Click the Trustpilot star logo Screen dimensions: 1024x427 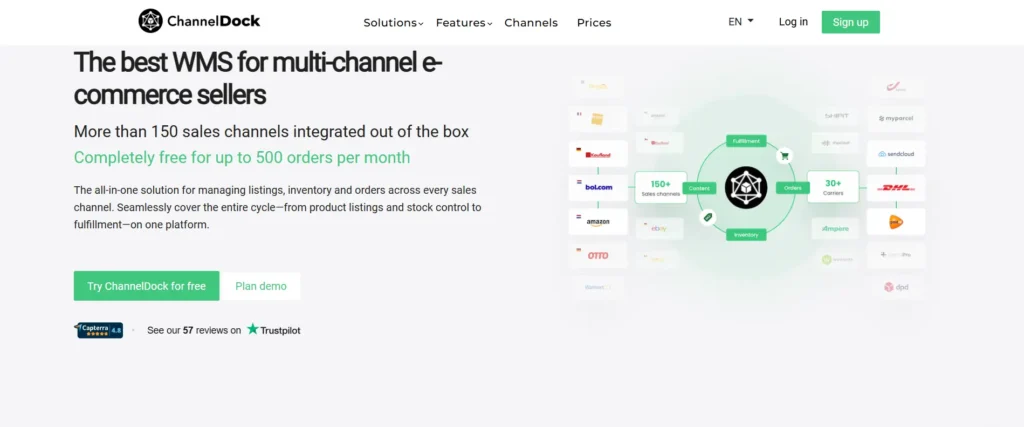pos(274,330)
